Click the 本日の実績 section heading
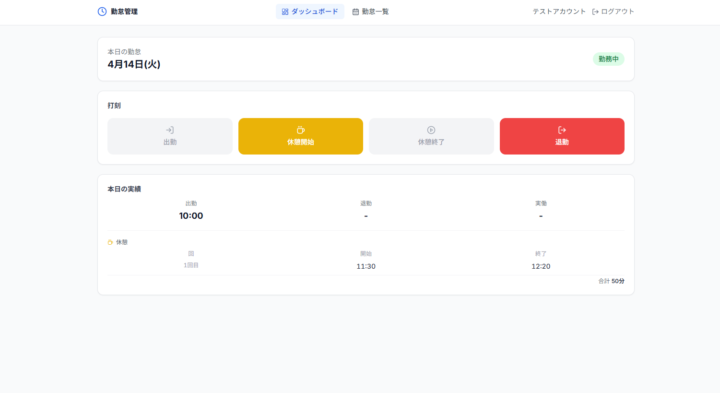This screenshot has height=393, width=720. 124,189
